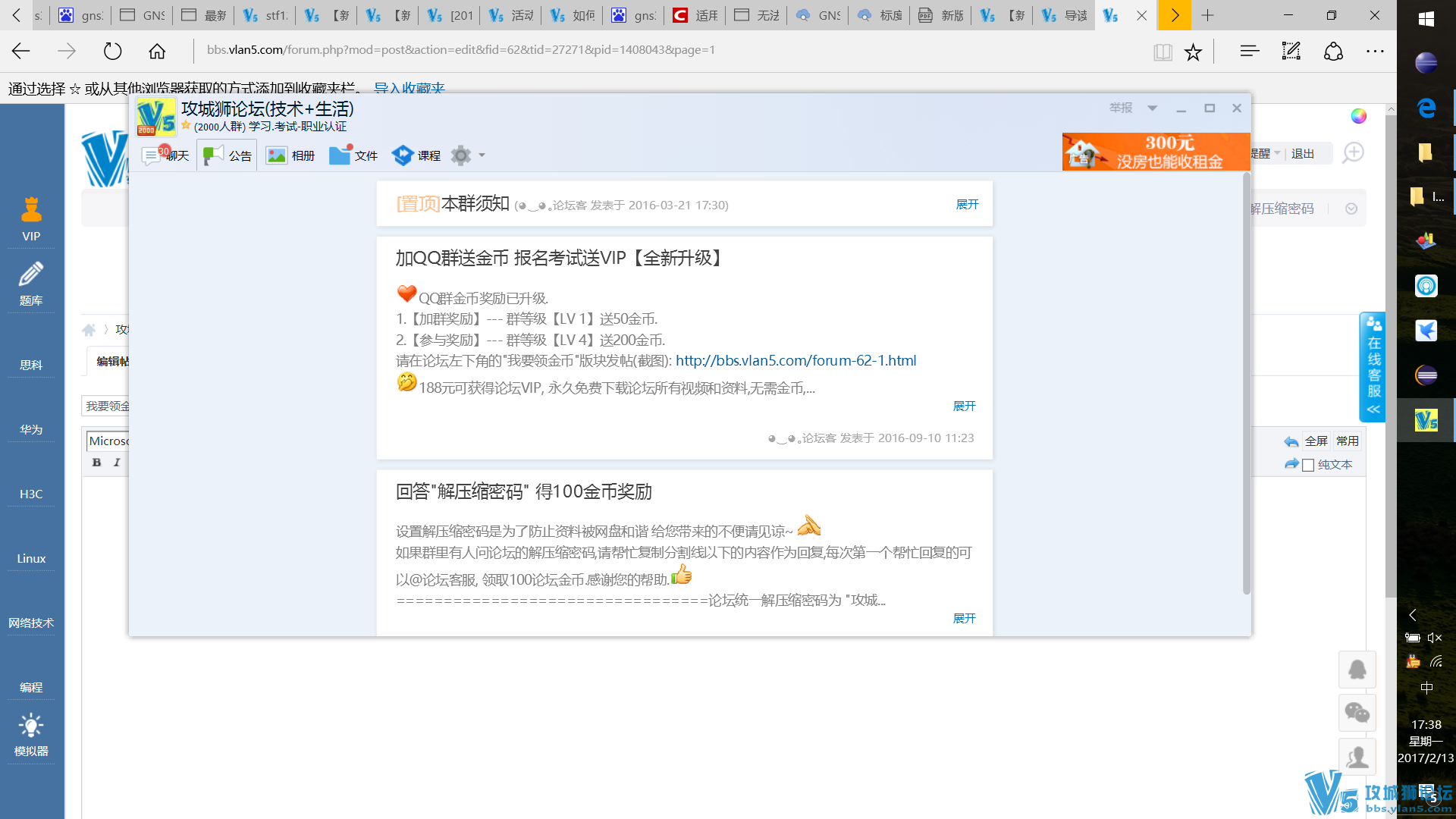Image resolution: width=1456 pixels, height=819 pixels.
Task: Expand the 本群须知 pinned notice
Action: 967,204
